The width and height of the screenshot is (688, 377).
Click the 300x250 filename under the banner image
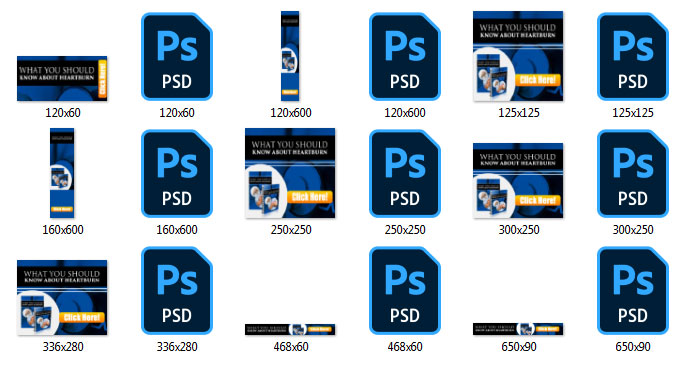(x=519, y=230)
